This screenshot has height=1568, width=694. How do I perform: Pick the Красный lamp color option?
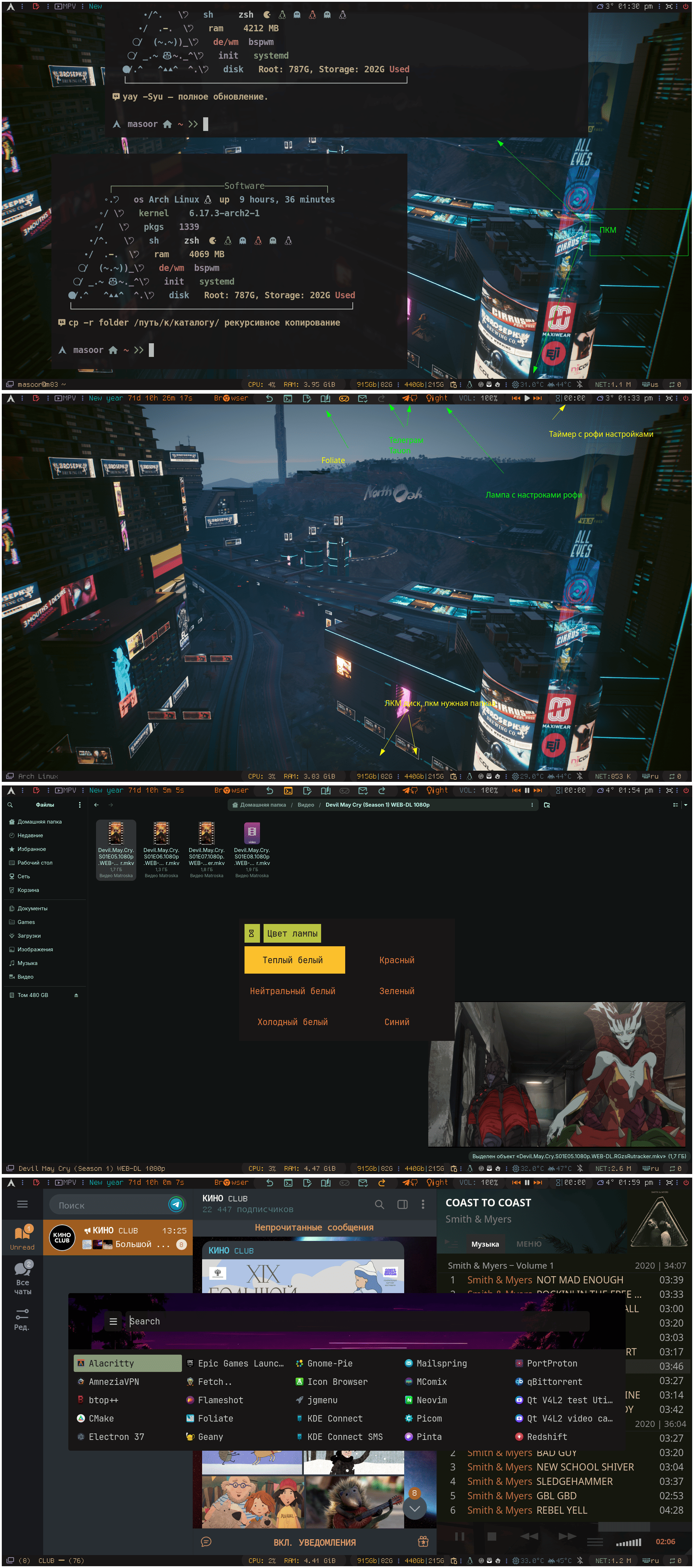(x=397, y=960)
